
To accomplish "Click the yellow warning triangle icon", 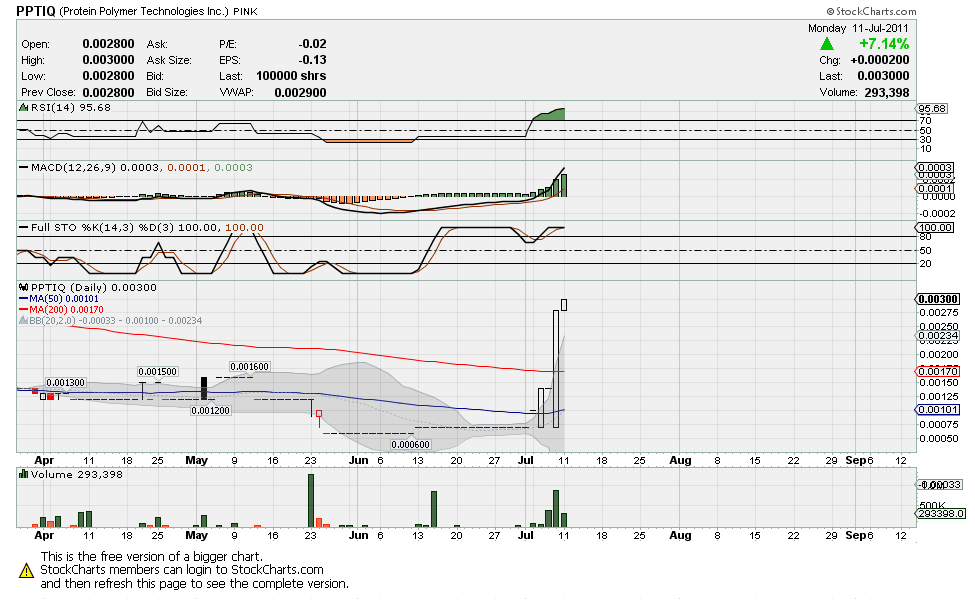I will pyautogui.click(x=26, y=570).
